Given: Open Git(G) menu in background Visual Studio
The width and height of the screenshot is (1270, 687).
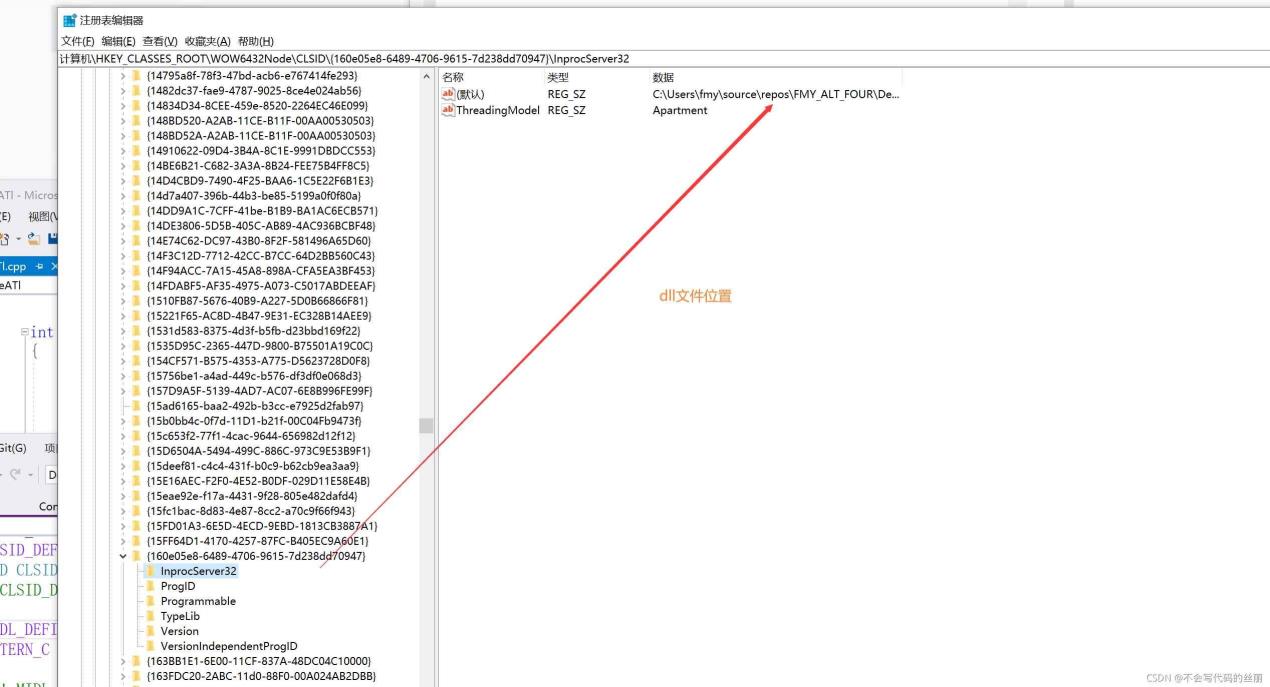Looking at the screenshot, I should pos(13,448).
